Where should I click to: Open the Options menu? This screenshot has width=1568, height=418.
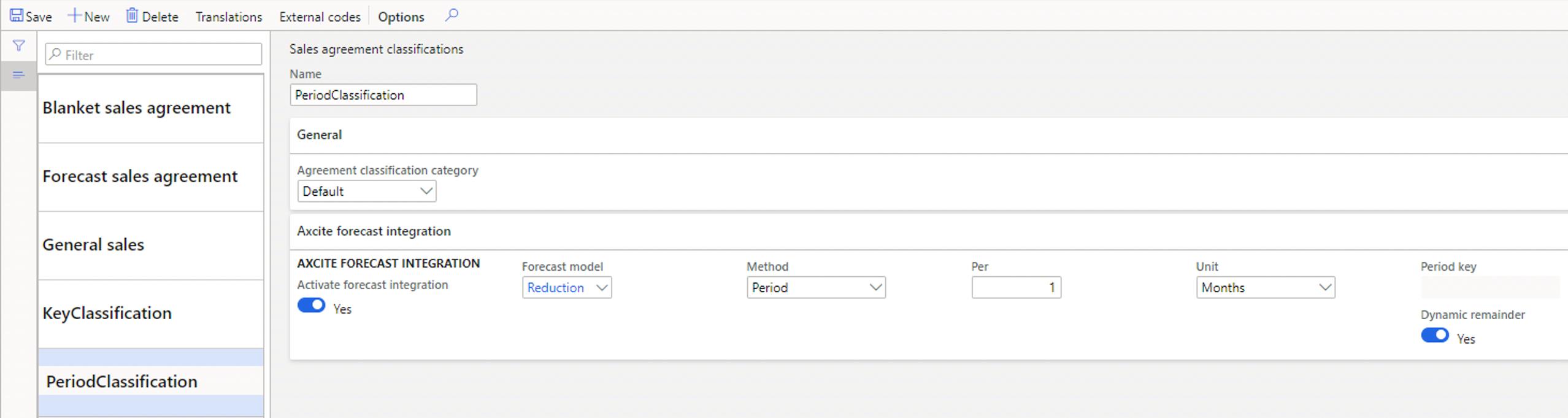point(401,17)
